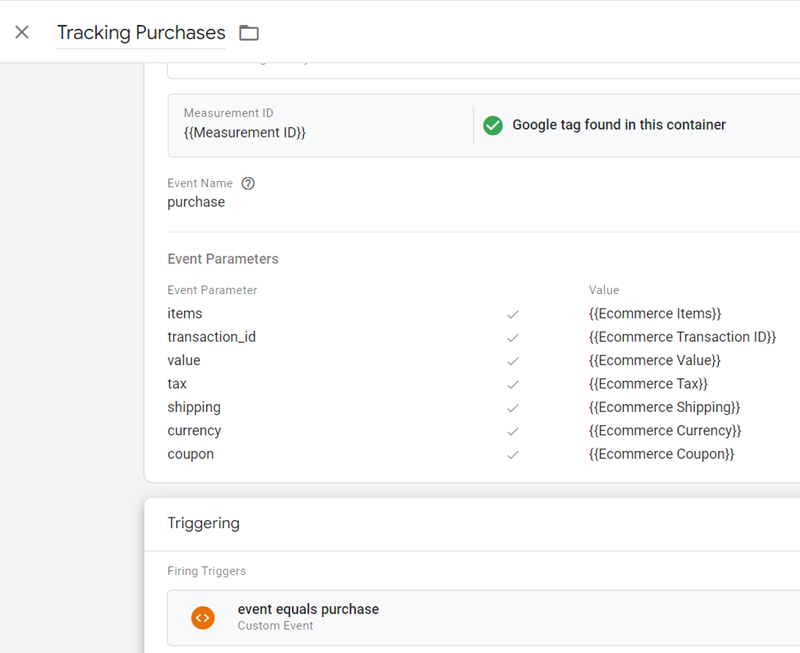
Task: Click the folder icon beside Tracking Purchases
Action: point(248,32)
